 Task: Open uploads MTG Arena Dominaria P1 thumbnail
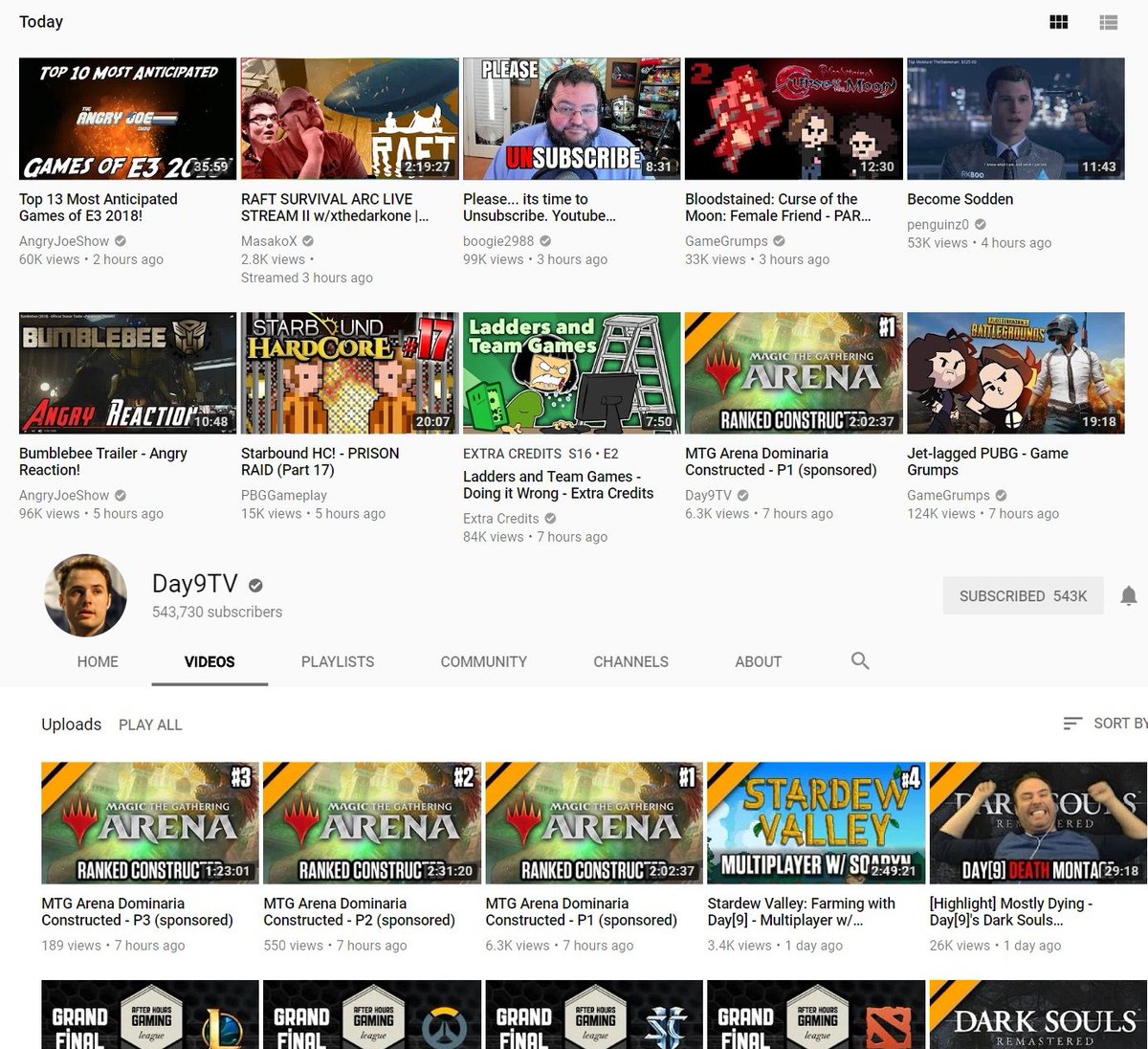593,822
